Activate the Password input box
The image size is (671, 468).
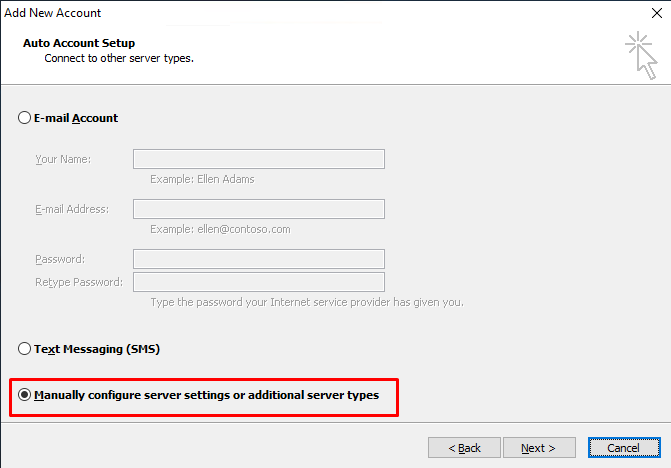point(258,259)
